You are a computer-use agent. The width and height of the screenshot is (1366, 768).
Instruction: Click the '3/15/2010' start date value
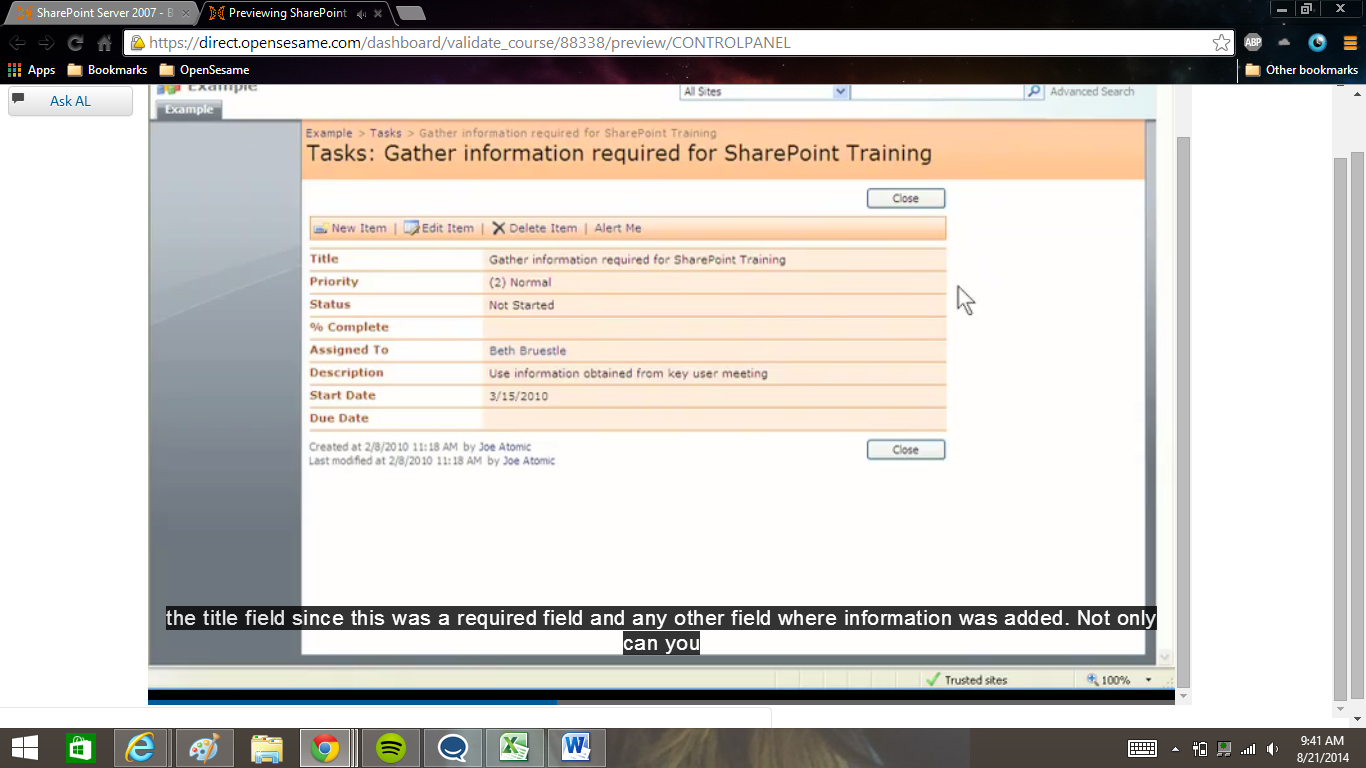518,396
